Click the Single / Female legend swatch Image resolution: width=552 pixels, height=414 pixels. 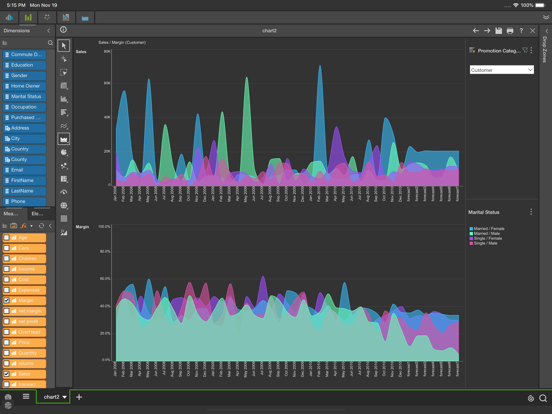471,238
